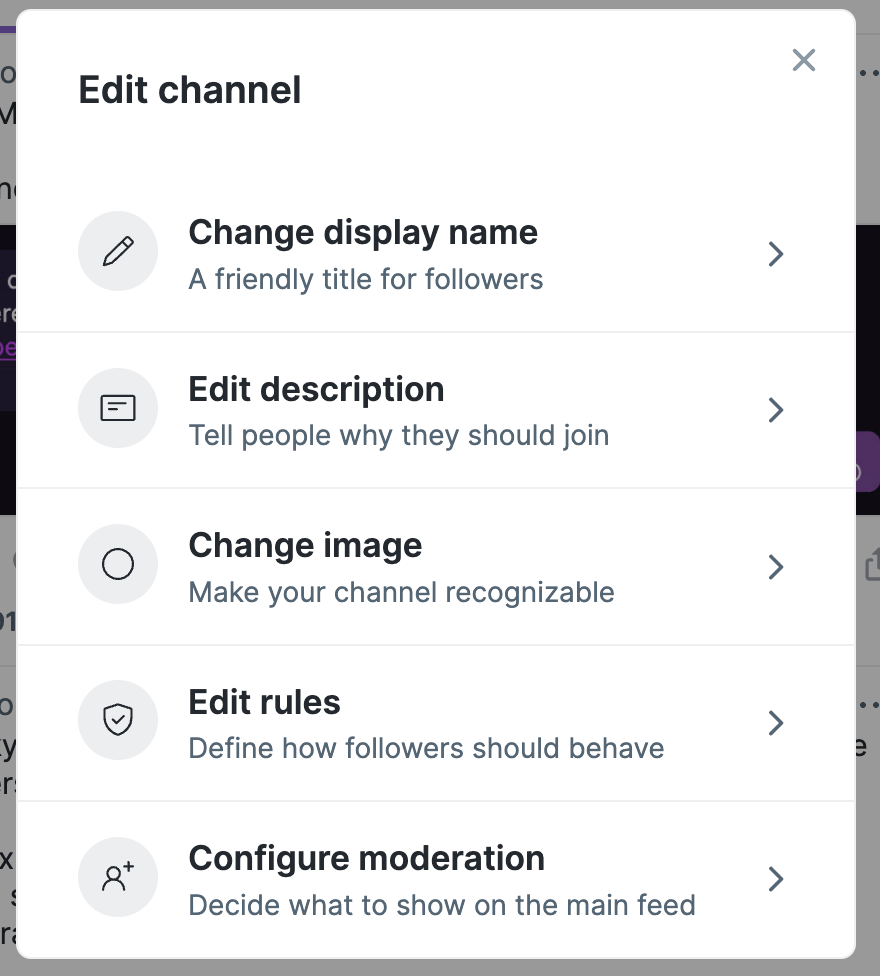Click the circle icon beside Change image

pyautogui.click(x=118, y=565)
